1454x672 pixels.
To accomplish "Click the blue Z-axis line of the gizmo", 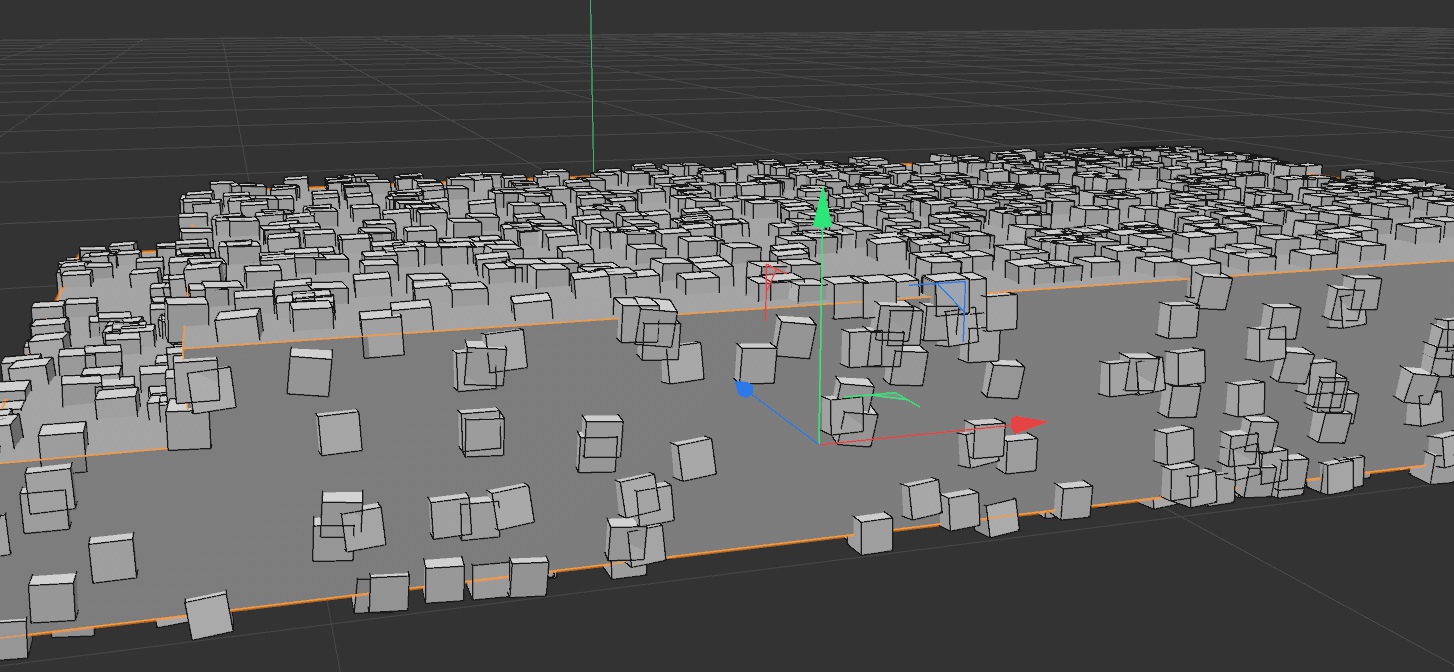I will tap(782, 415).
